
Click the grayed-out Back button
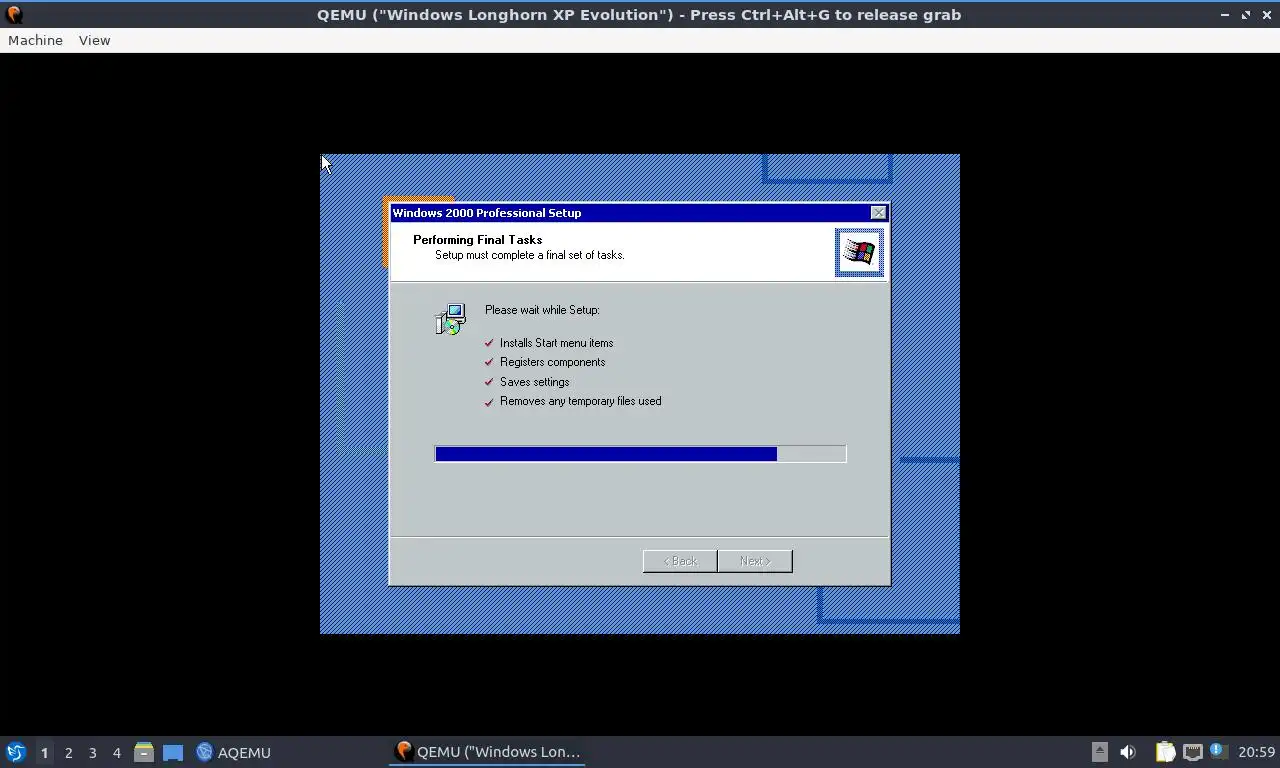point(680,561)
